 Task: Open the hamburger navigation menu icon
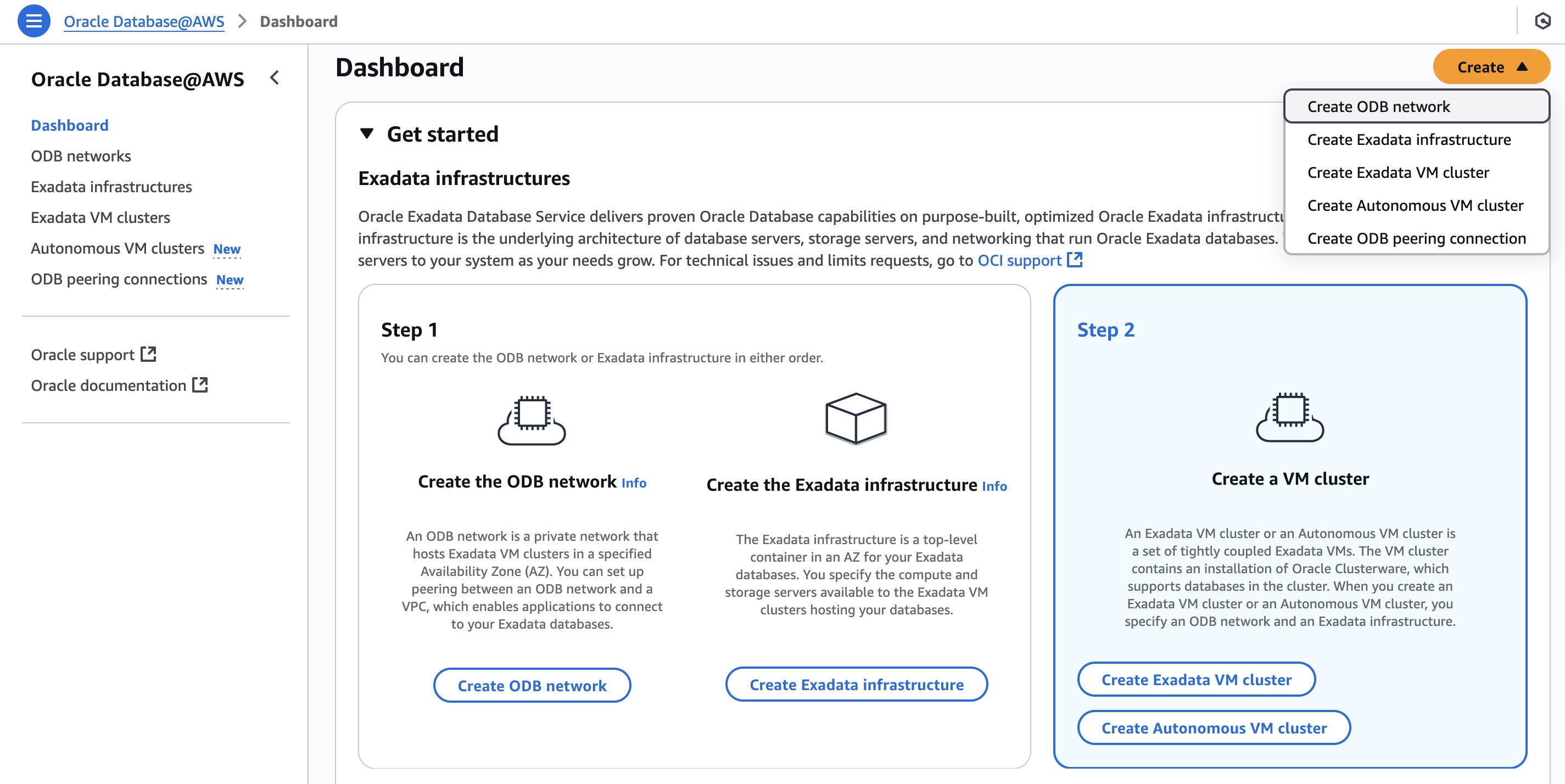point(33,21)
